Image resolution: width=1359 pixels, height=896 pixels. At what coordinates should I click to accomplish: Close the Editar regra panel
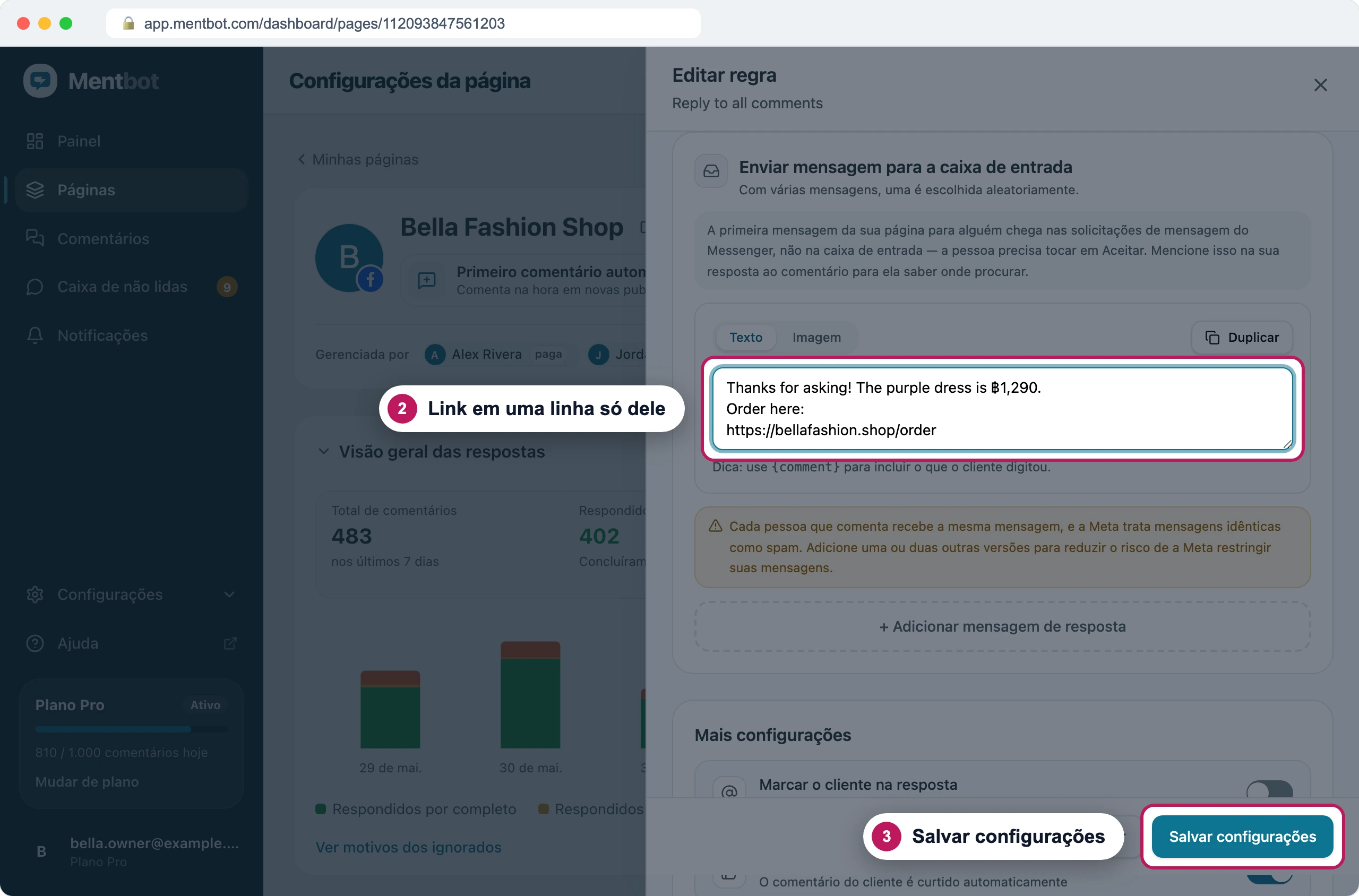point(1320,85)
